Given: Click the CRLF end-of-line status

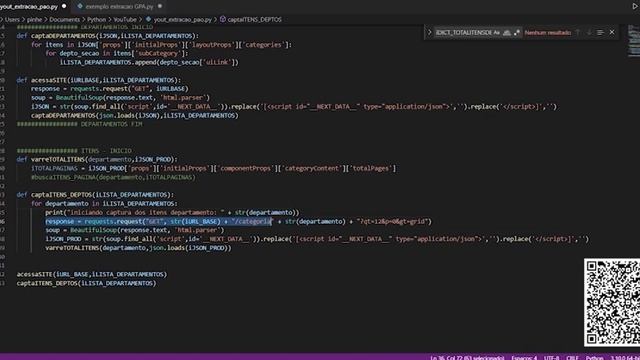Looking at the screenshot, I should tap(572, 358).
